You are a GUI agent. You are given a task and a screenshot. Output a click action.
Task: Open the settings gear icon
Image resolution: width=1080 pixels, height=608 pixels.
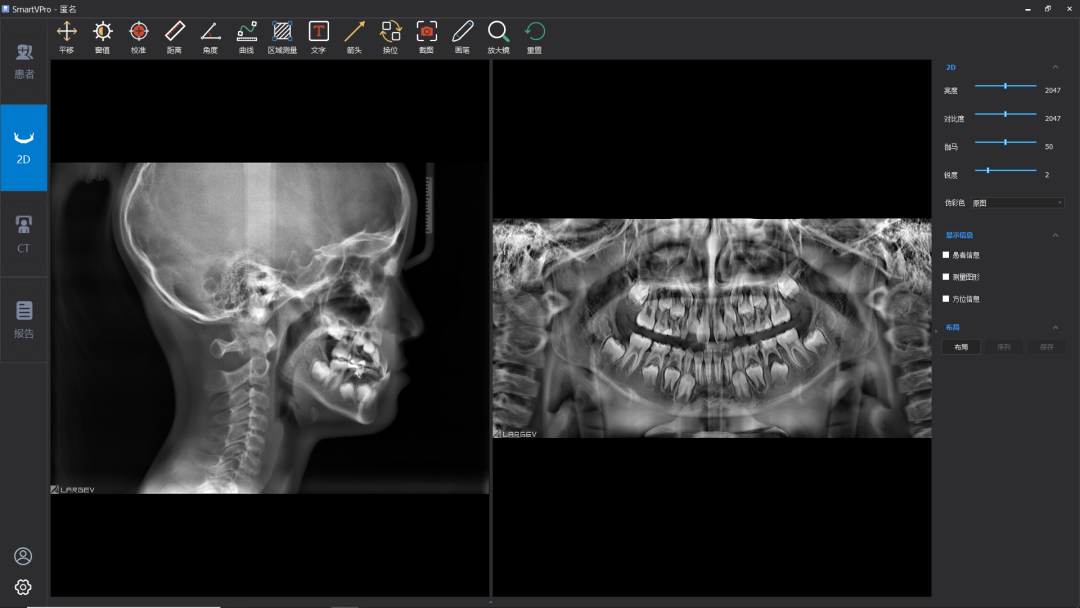(23, 587)
